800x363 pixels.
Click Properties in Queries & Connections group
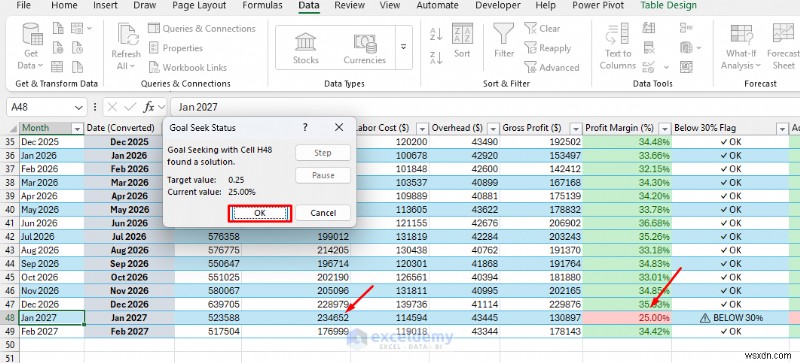point(176,48)
